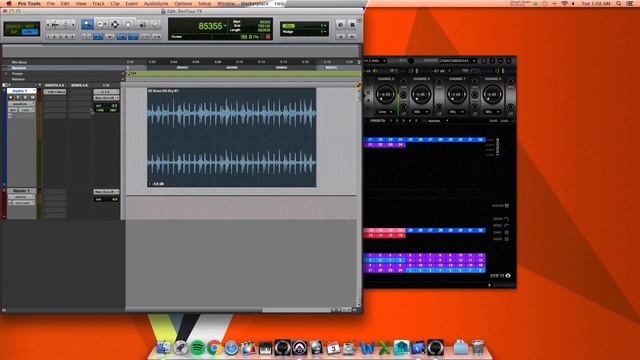Open Audio 1 automation mode selector (read)
This screenshot has height=360, width=640.
27,110
